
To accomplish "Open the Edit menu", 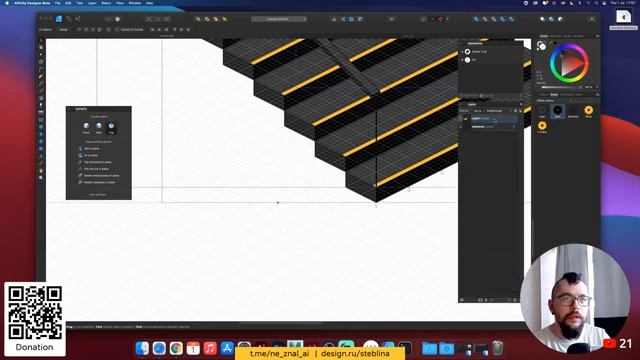I will coord(68,3).
